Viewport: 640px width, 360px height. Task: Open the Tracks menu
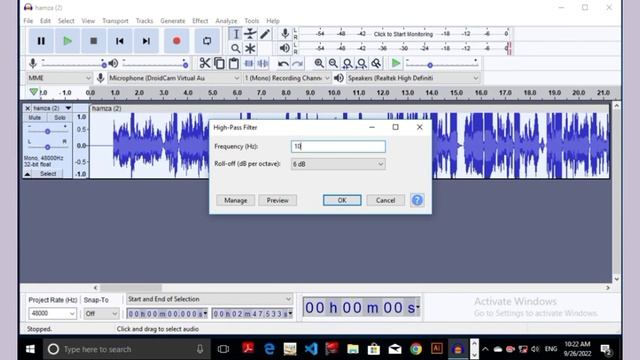coord(144,21)
